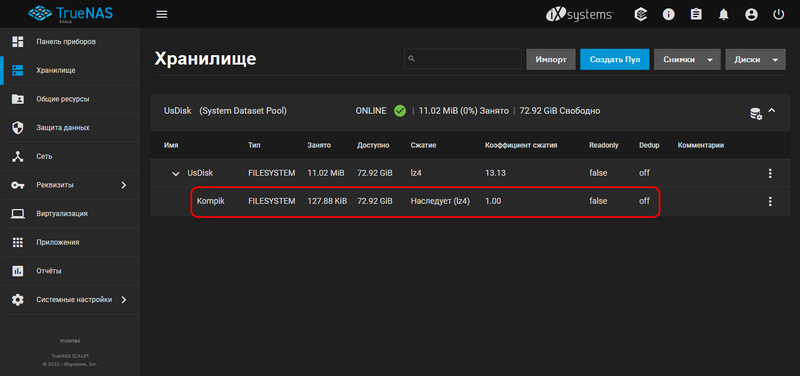
Task: Navigate to Сеть settings
Action: pyautogui.click(x=44, y=156)
